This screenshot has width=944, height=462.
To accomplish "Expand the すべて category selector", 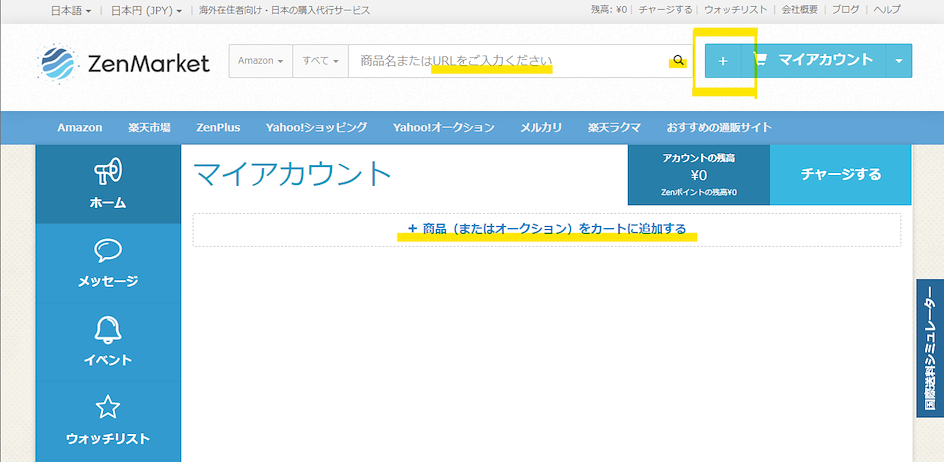I will coord(320,61).
